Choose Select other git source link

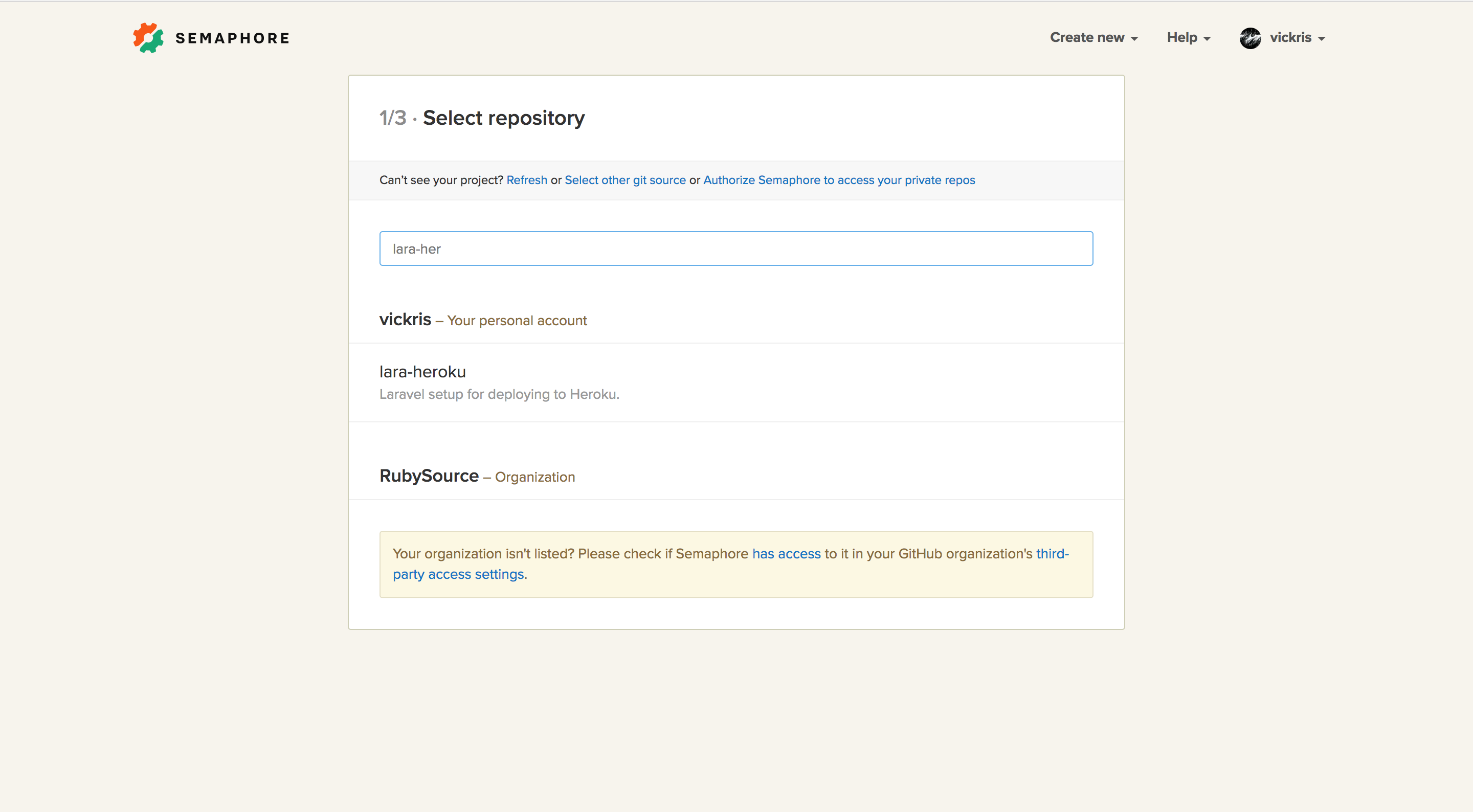coord(624,180)
